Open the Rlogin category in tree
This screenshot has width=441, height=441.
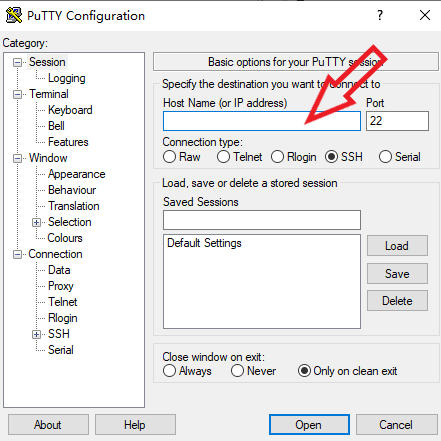[x=63, y=318]
